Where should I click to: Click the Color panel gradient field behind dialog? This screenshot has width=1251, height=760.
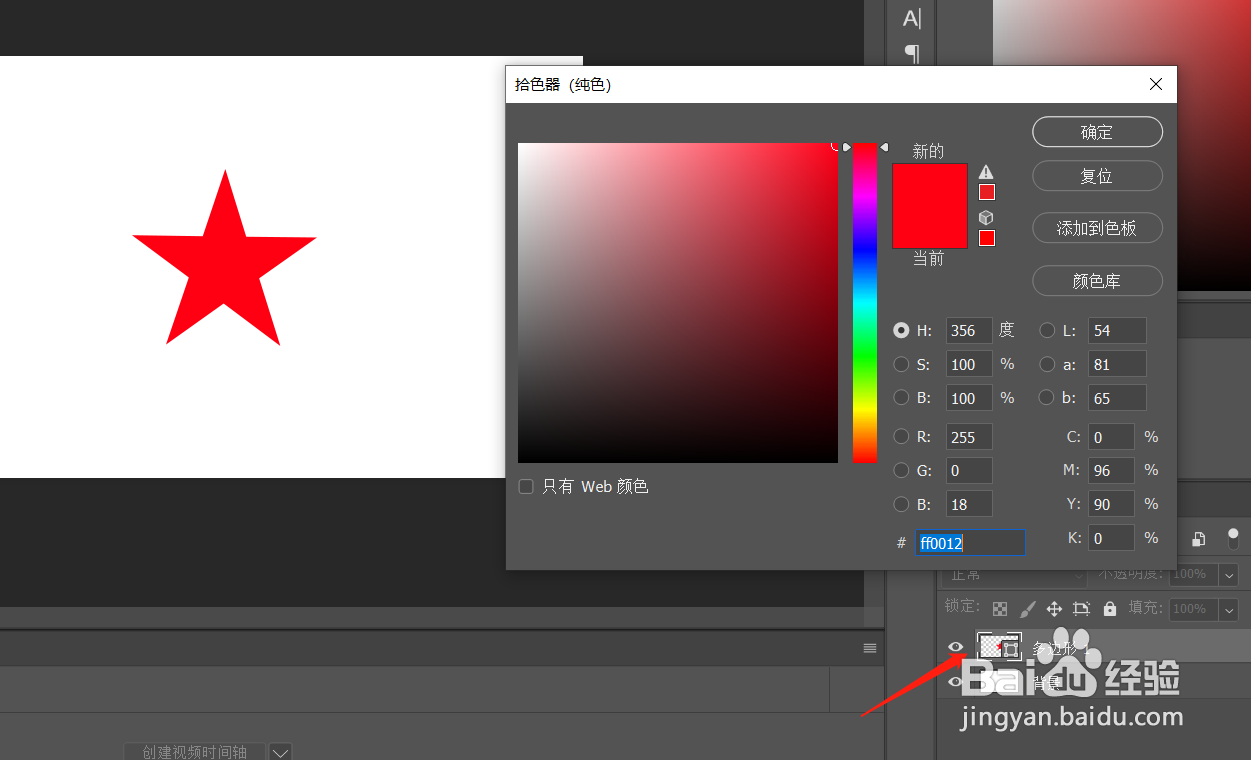1122,145
